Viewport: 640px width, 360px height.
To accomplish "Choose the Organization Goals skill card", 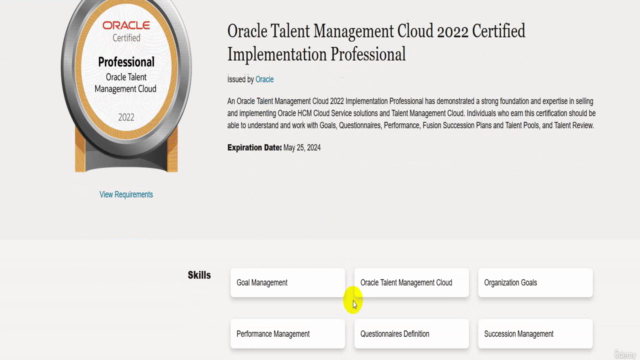I will coord(535,282).
